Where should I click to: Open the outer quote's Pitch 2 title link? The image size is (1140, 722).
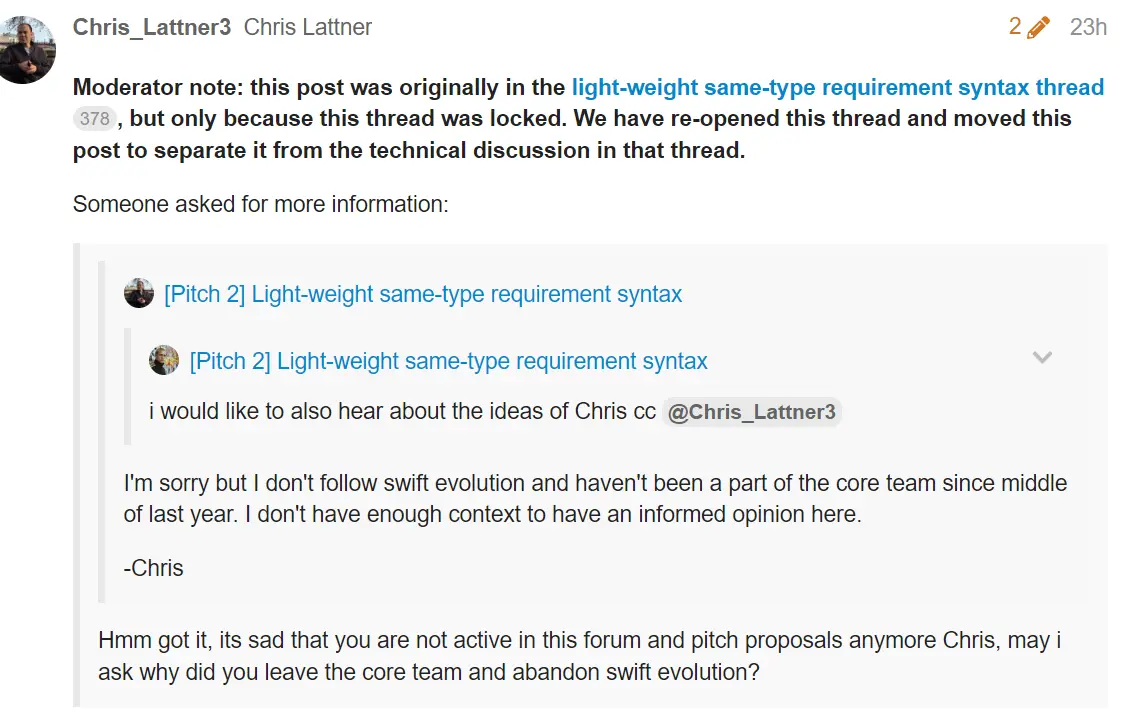[x=422, y=294]
